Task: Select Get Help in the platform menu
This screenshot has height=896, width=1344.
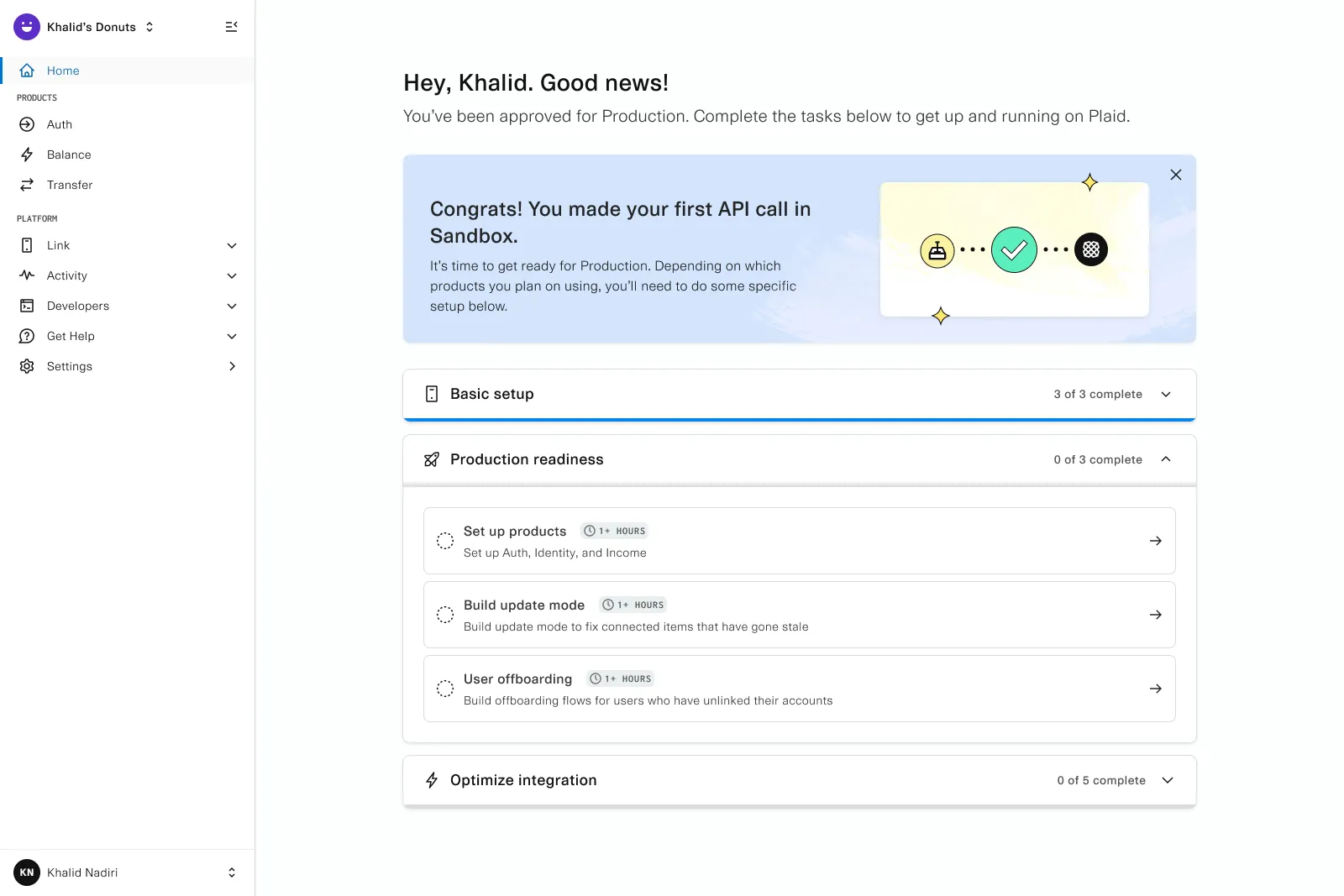Action: pyautogui.click(x=128, y=336)
